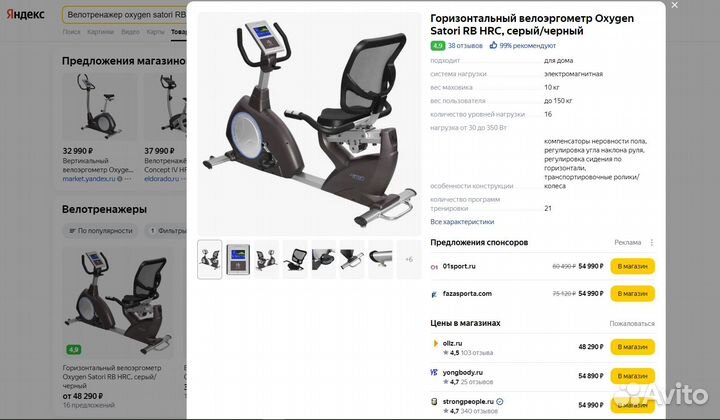Switch to the Видео search tab
This screenshot has height=420, width=720.
[130, 32]
